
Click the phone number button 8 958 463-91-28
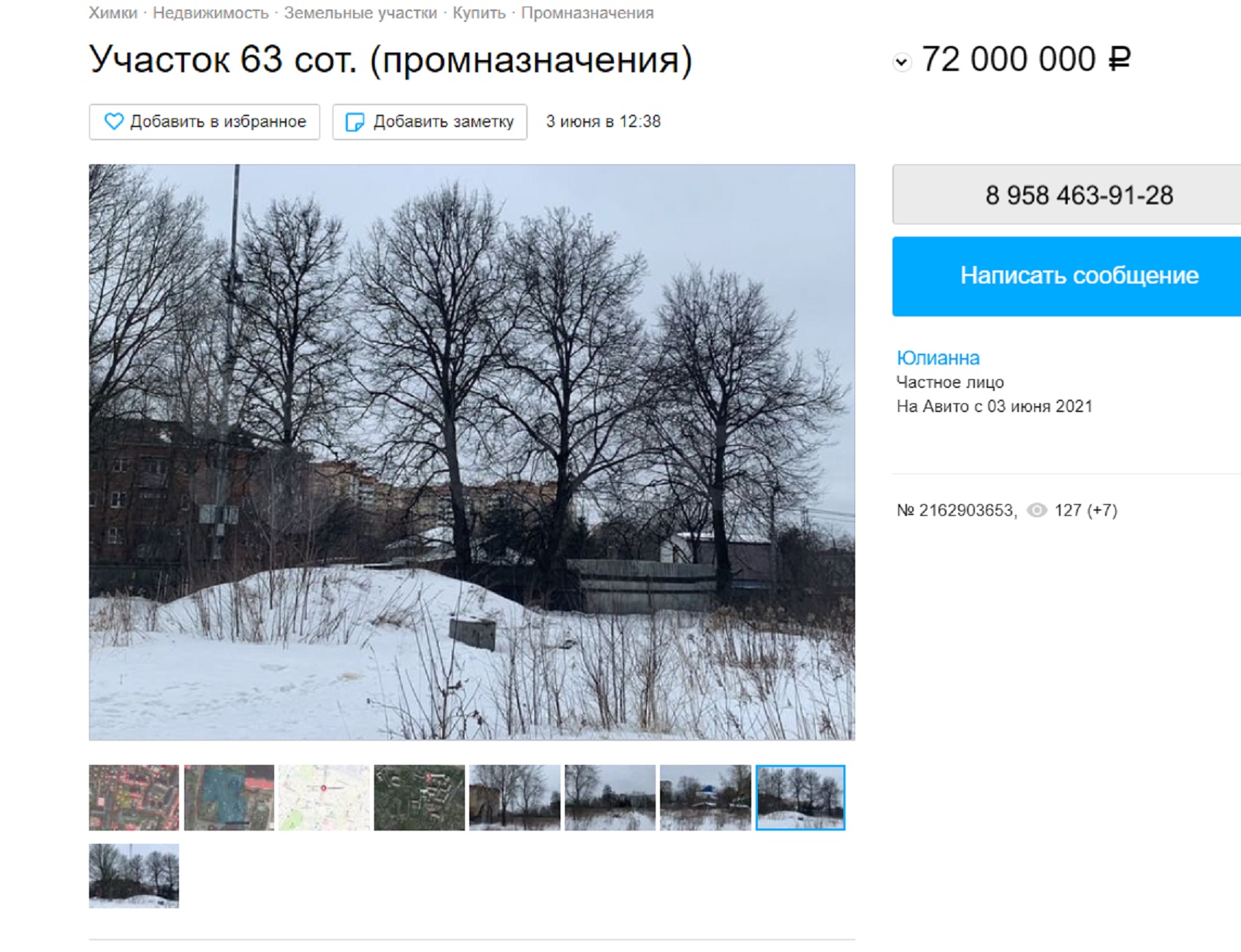(1067, 194)
